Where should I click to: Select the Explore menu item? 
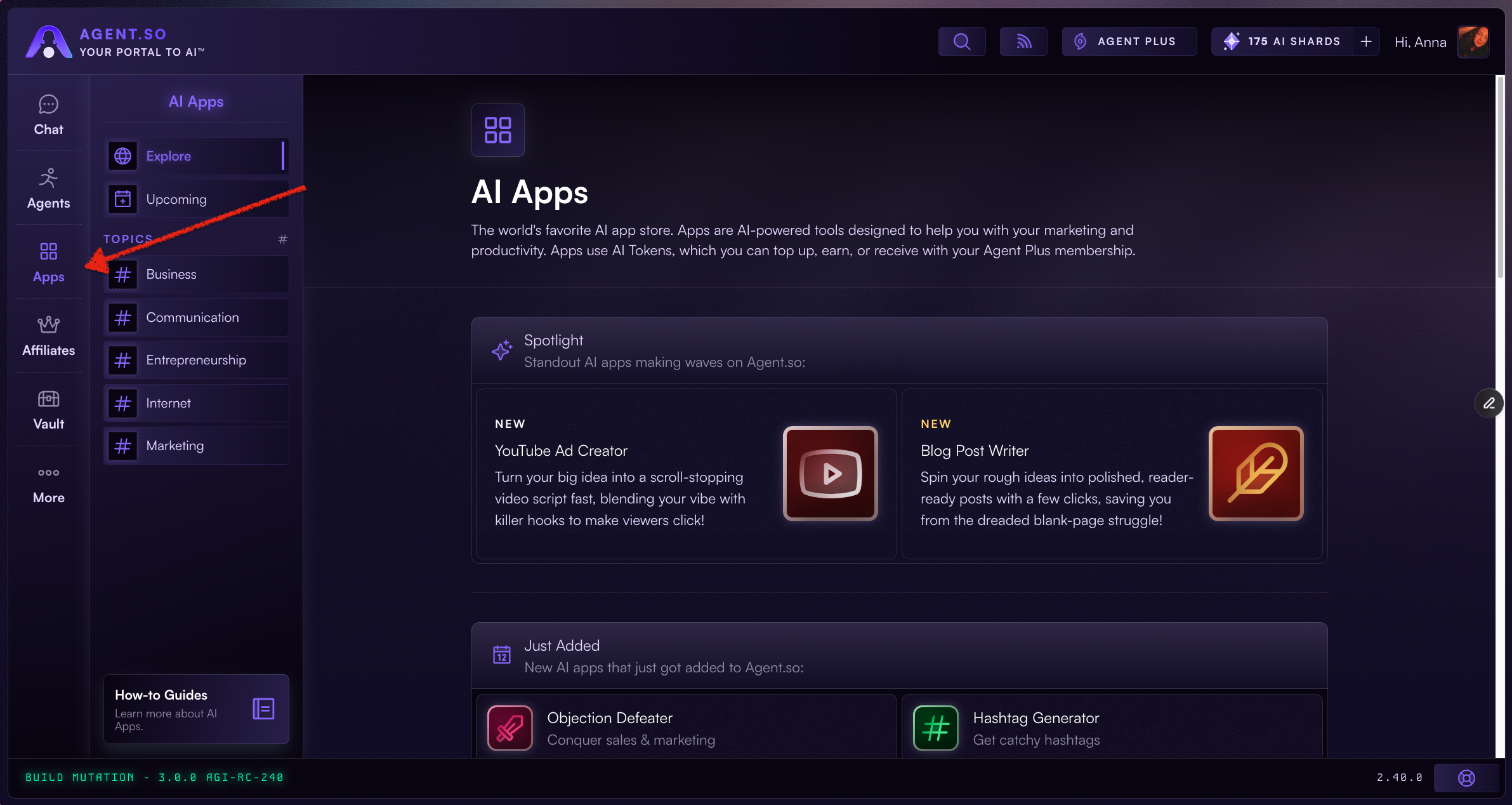click(x=195, y=156)
